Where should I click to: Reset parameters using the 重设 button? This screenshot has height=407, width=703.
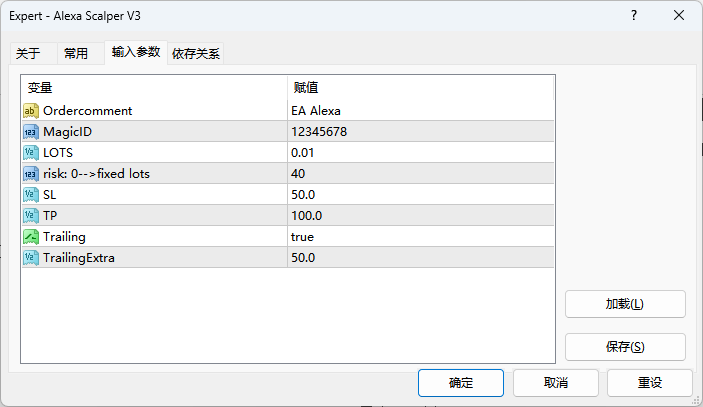coord(649,383)
